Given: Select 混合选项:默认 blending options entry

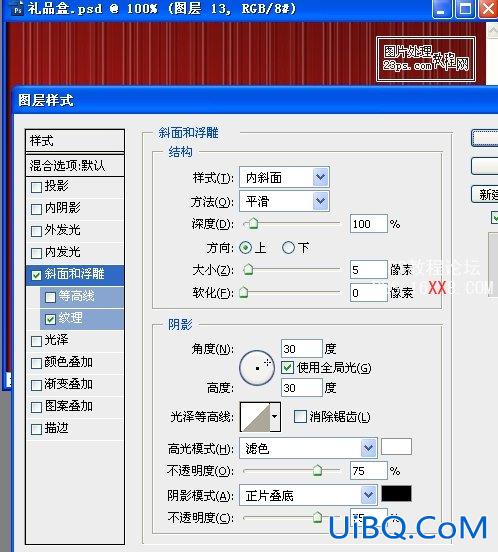Looking at the screenshot, I should tap(75, 165).
